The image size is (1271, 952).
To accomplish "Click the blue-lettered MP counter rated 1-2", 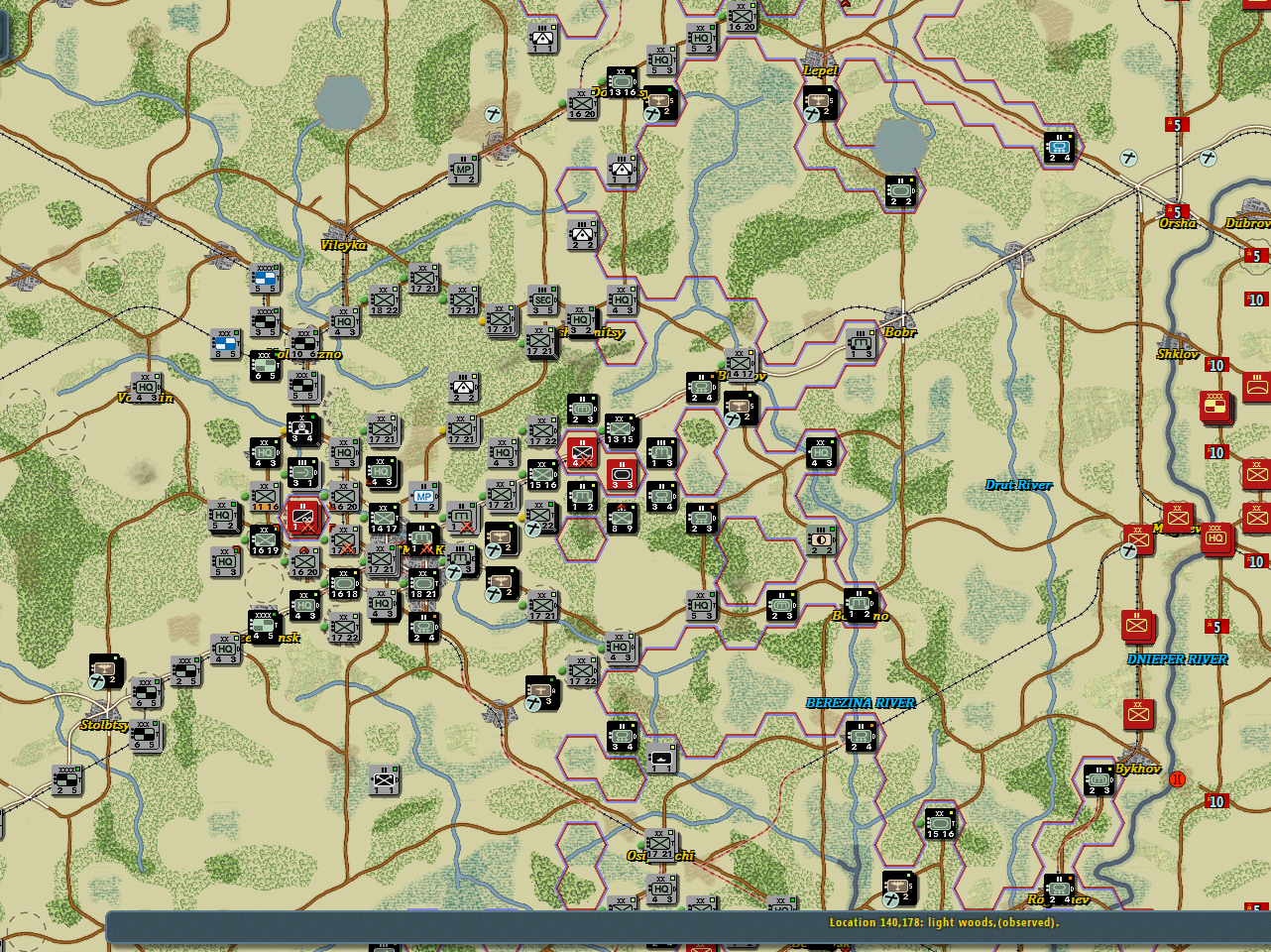I will (423, 497).
